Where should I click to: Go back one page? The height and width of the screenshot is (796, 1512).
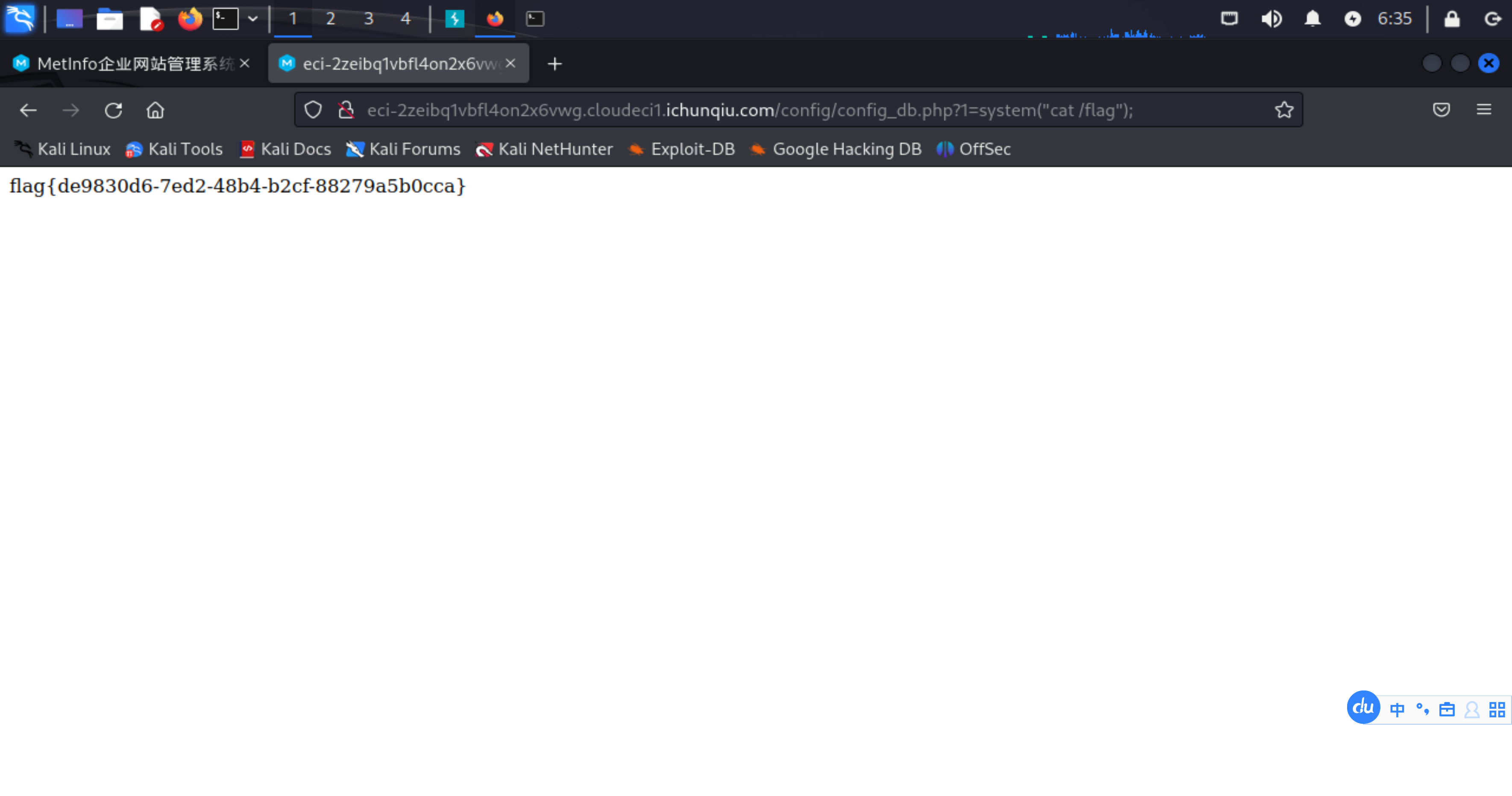(28, 110)
